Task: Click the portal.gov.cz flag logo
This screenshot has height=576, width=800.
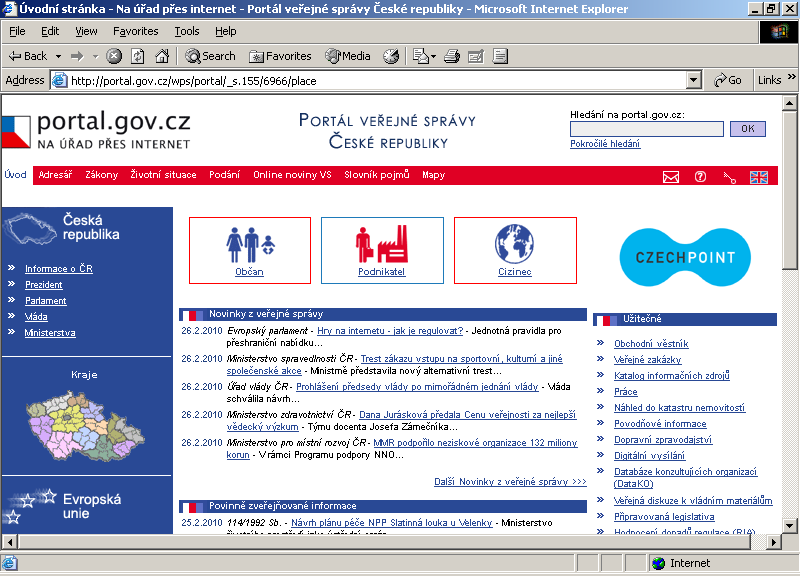Action: tap(16, 132)
